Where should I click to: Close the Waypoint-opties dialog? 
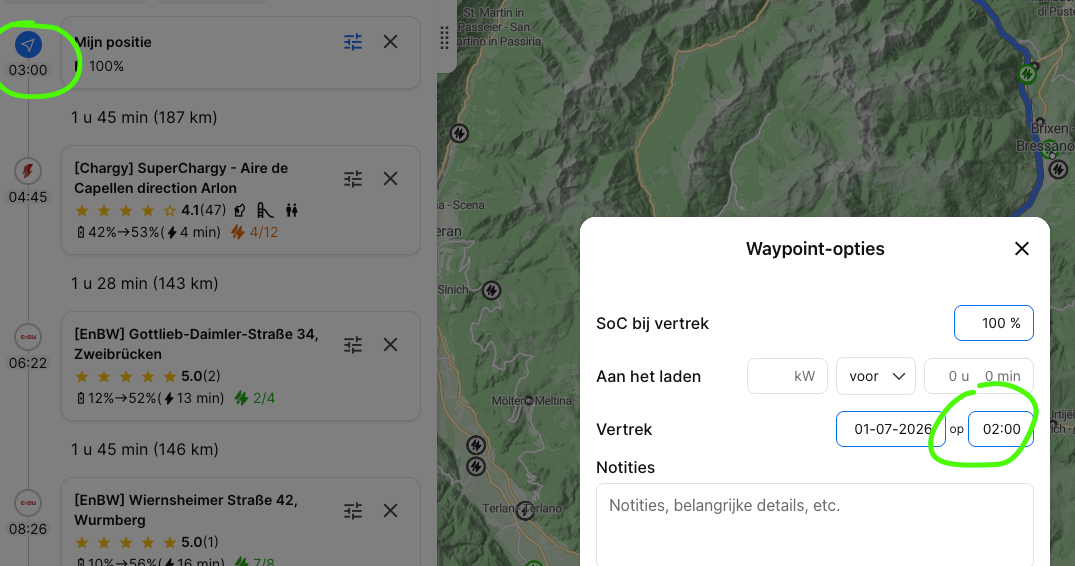[1022, 249]
